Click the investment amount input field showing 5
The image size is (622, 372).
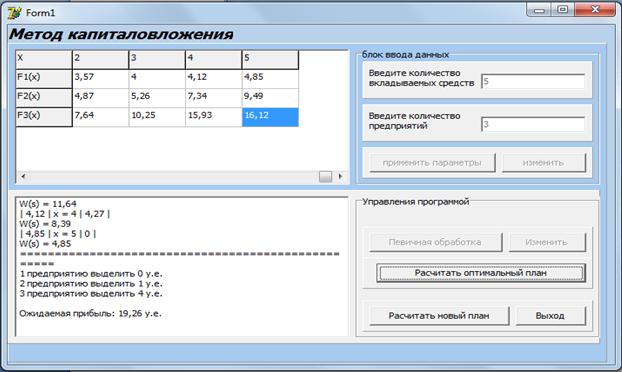click(x=533, y=81)
